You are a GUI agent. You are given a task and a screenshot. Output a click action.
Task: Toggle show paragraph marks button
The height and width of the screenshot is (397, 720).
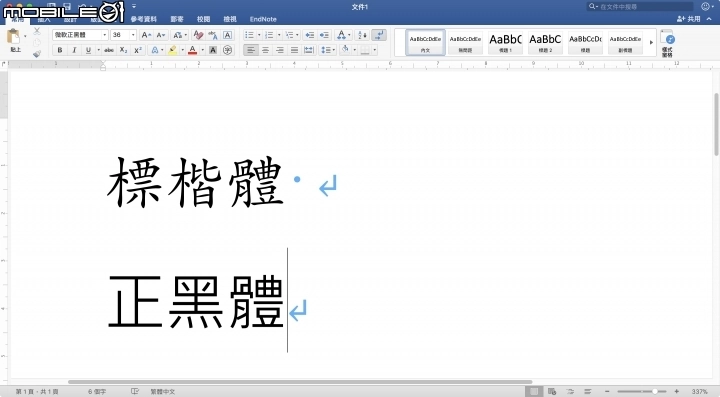[379, 35]
